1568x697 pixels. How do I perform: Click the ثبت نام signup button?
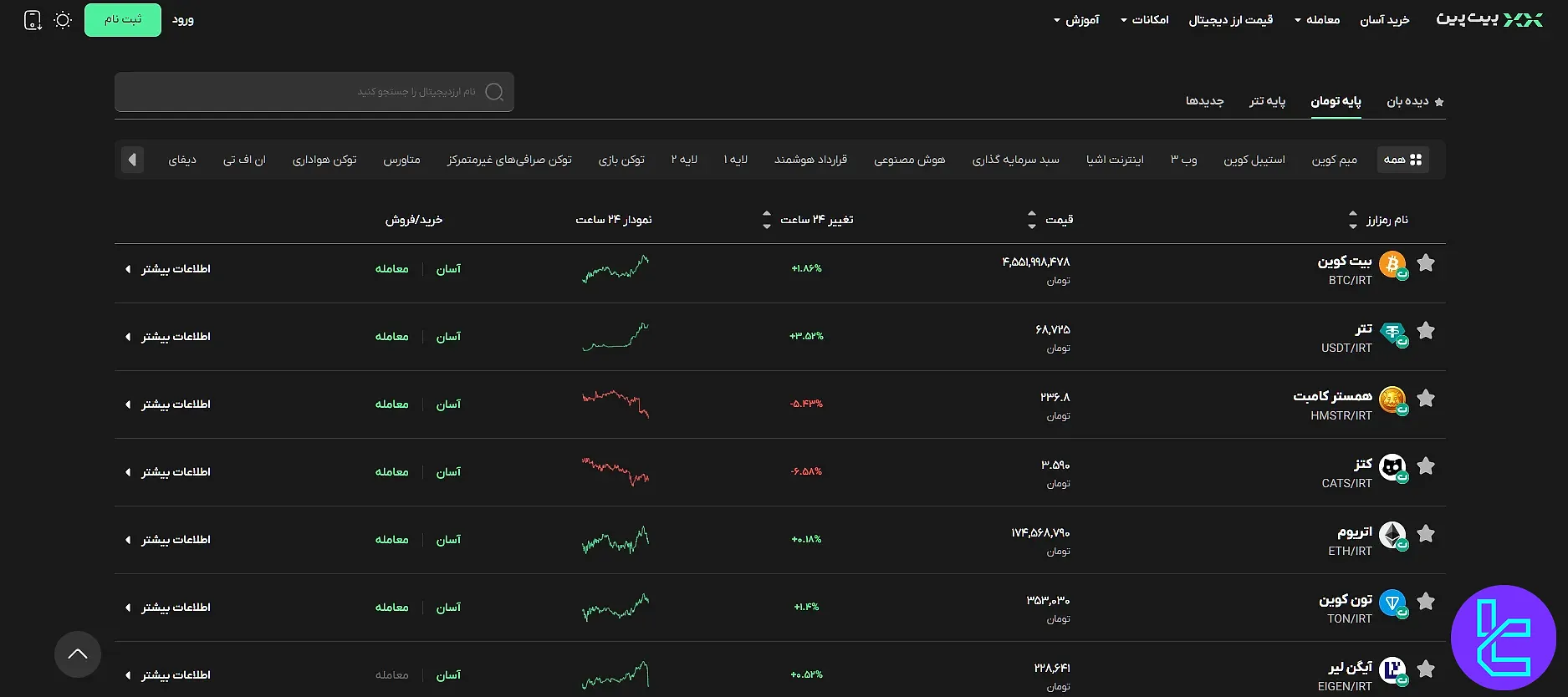pos(123,20)
